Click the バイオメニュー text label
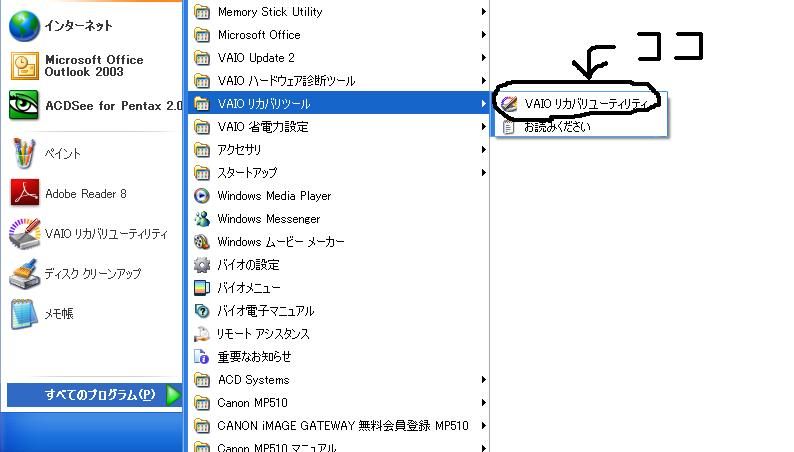794x452 pixels. pos(249,288)
